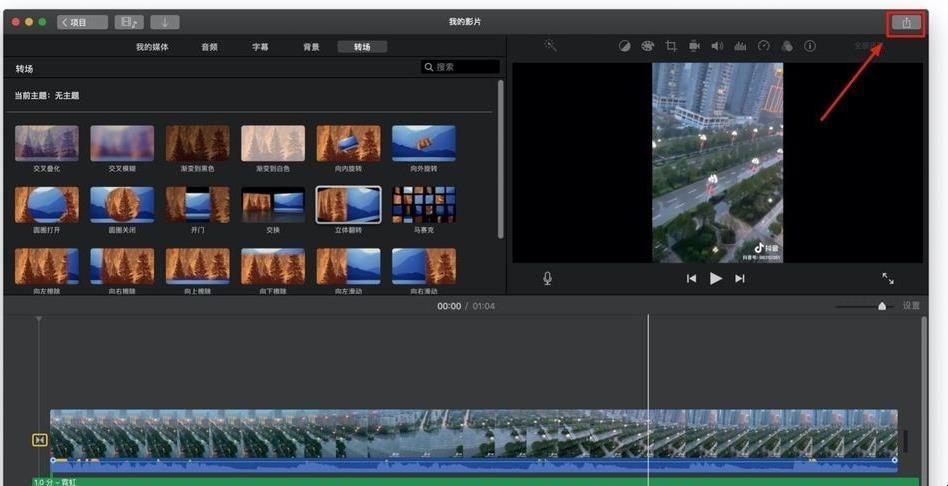Activate the cropping tool icon

(x=671, y=46)
